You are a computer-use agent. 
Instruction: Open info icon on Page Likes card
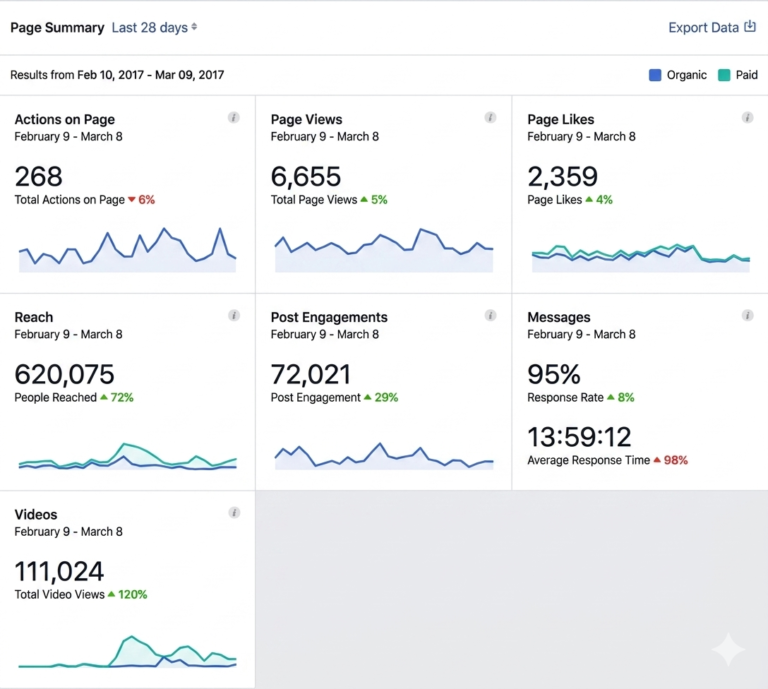pyautogui.click(x=747, y=118)
